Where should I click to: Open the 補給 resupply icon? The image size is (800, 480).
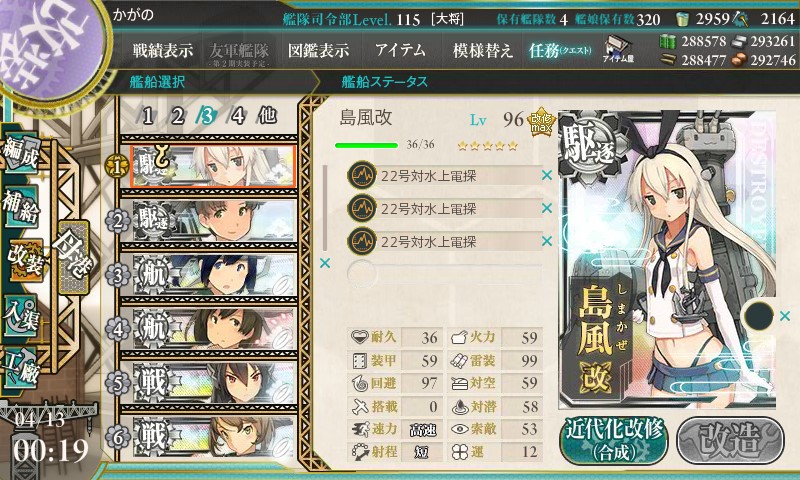[x=21, y=205]
